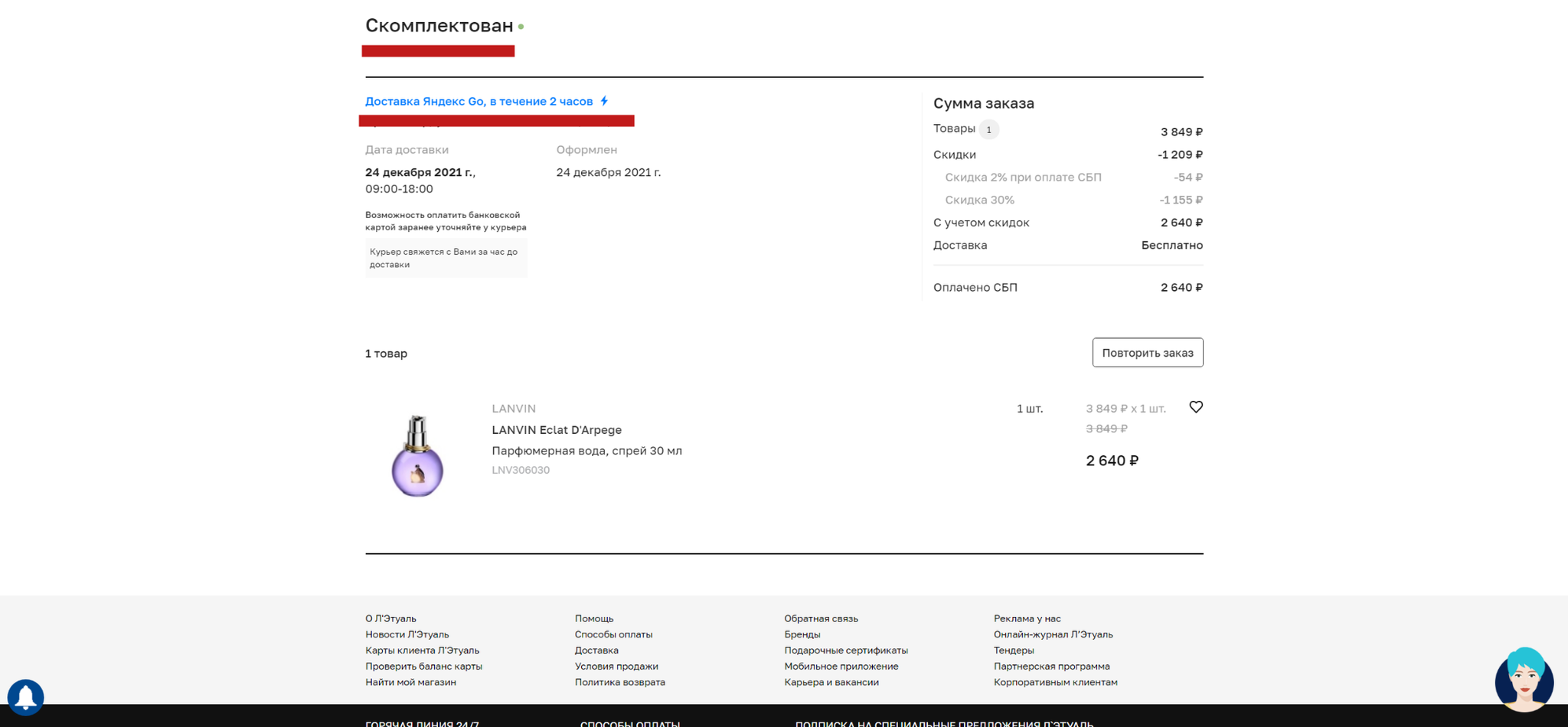Open Доставка Яндекс Go delivery link
Image resolution: width=1568 pixels, height=727 pixels.
click(479, 101)
